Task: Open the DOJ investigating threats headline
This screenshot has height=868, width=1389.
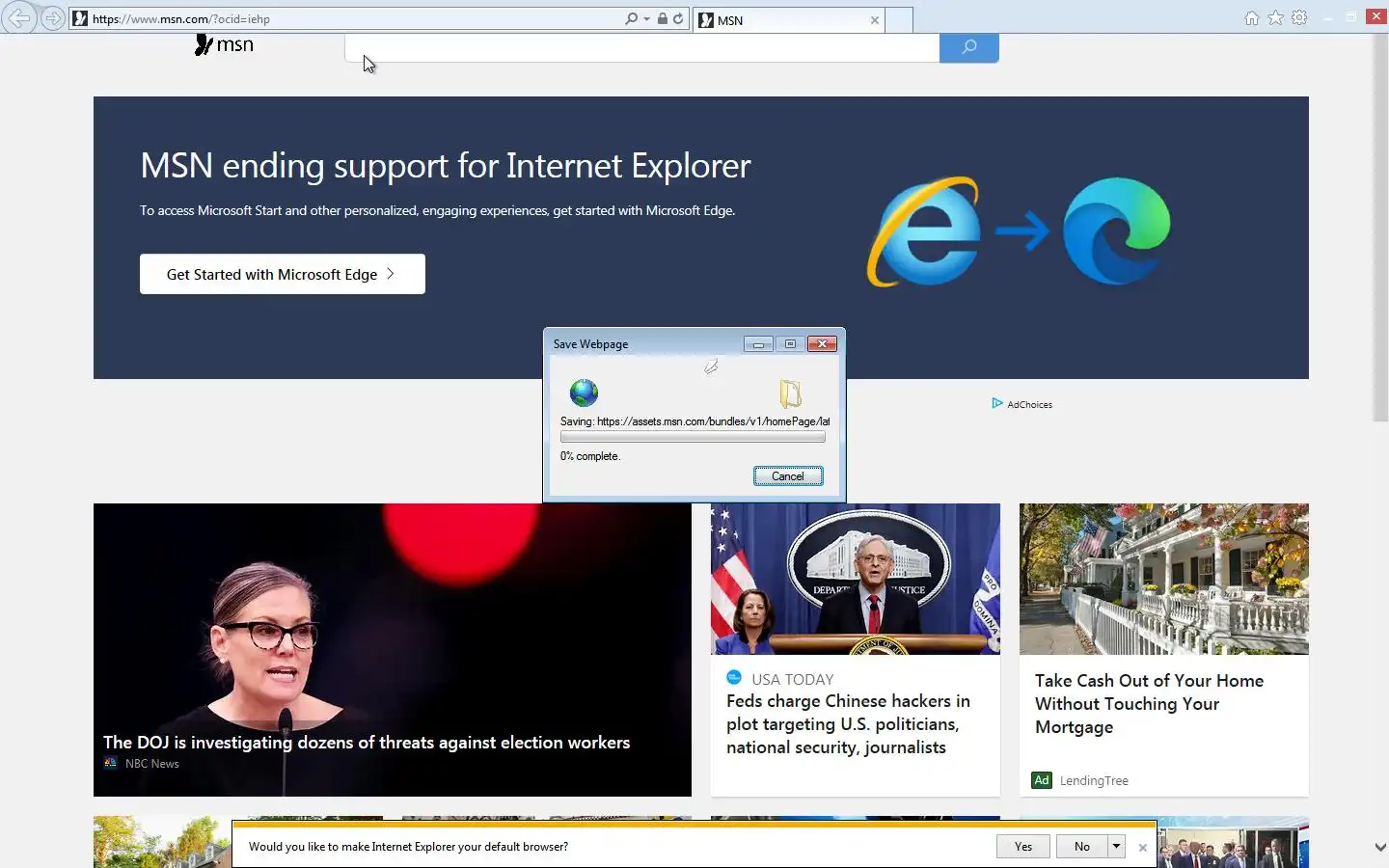Action: point(367,743)
